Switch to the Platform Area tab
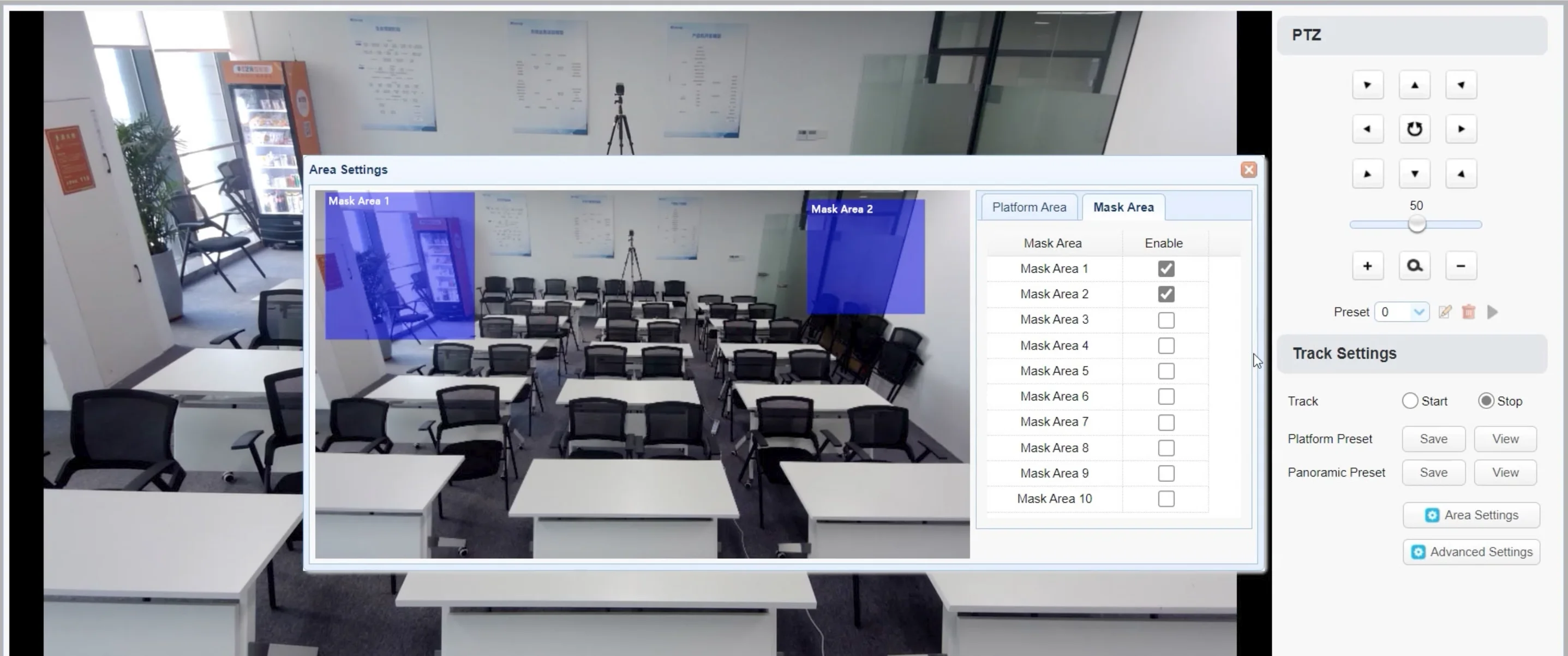This screenshot has height=656, width=1568. click(1029, 207)
